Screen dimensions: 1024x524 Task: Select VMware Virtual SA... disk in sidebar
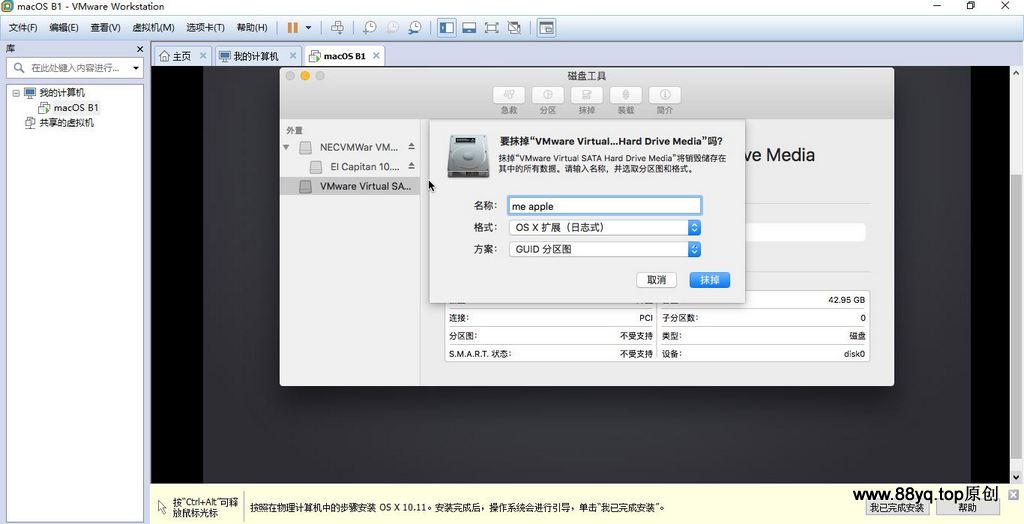tap(349, 186)
